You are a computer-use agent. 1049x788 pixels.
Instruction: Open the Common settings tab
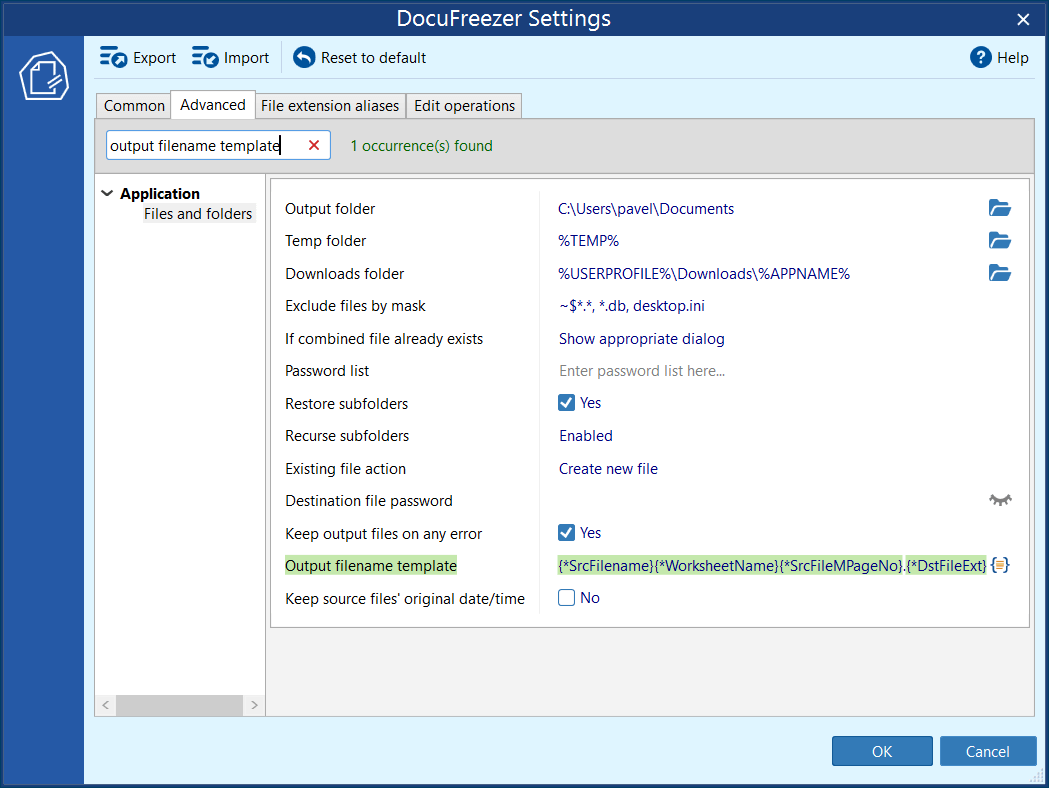click(x=133, y=105)
